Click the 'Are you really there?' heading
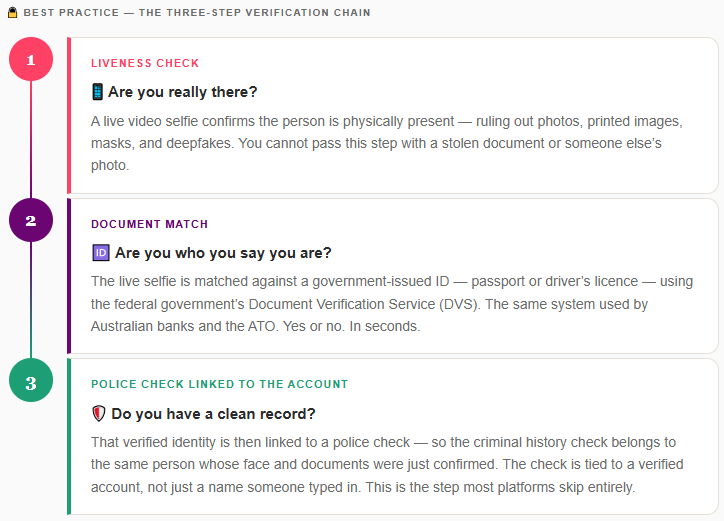The image size is (724, 521). (183, 92)
